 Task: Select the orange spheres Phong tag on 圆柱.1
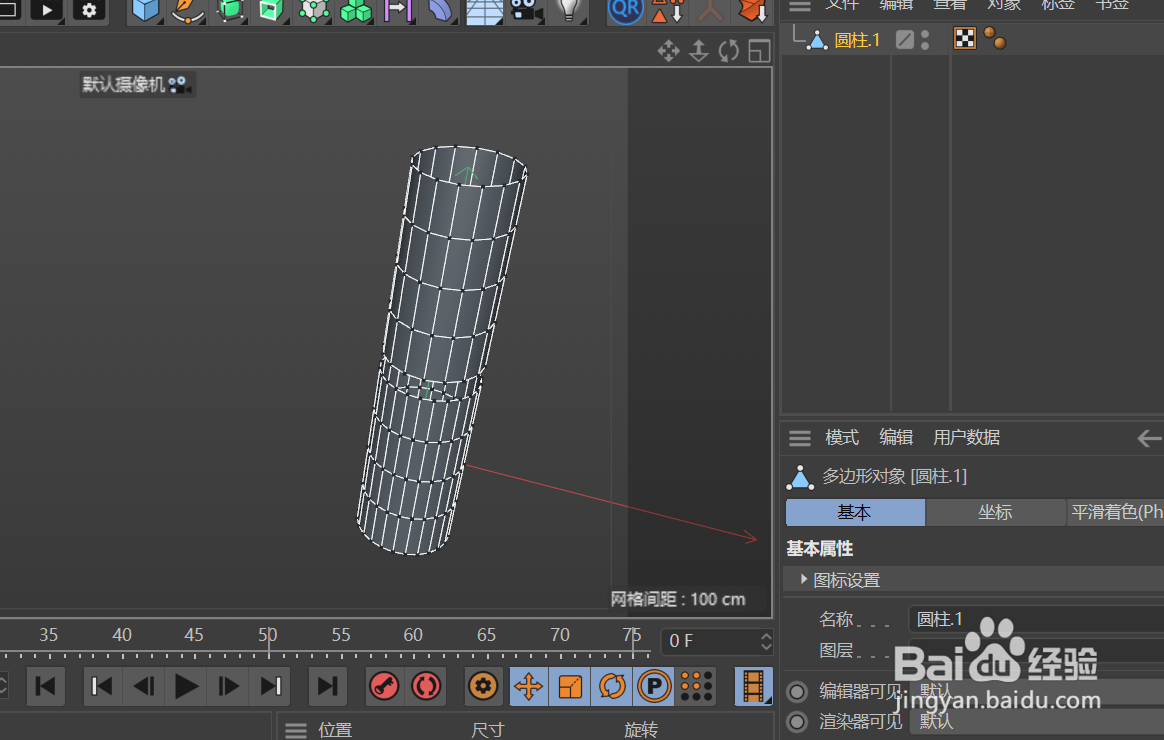[995, 38]
